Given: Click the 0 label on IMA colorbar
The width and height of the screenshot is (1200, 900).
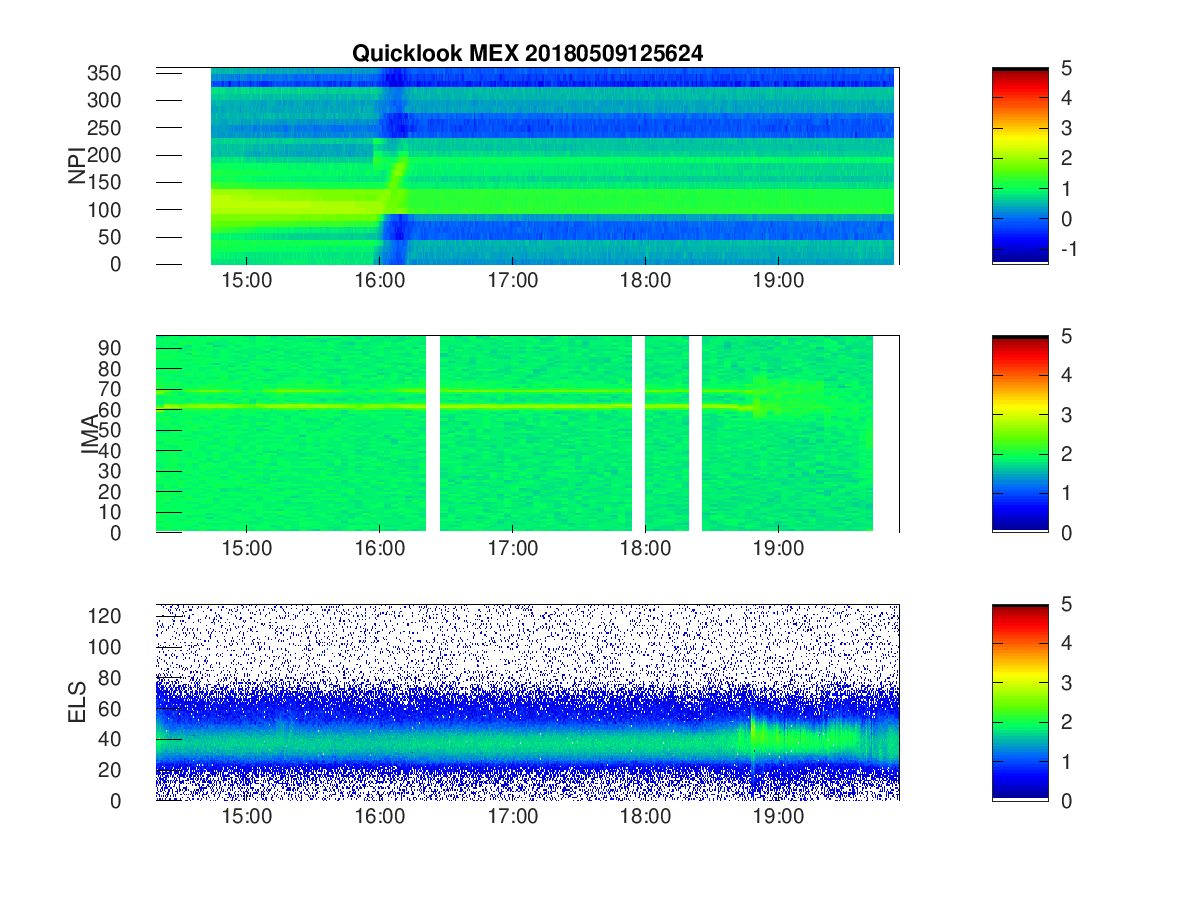Looking at the screenshot, I should 1065,532.
